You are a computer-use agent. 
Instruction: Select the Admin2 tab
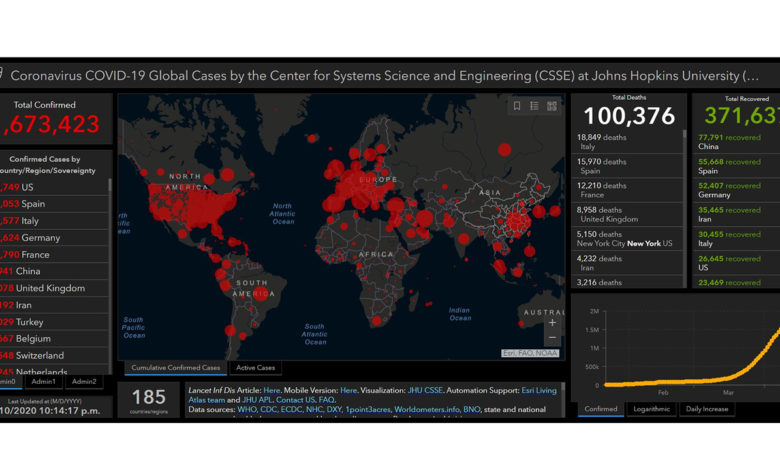point(84,381)
